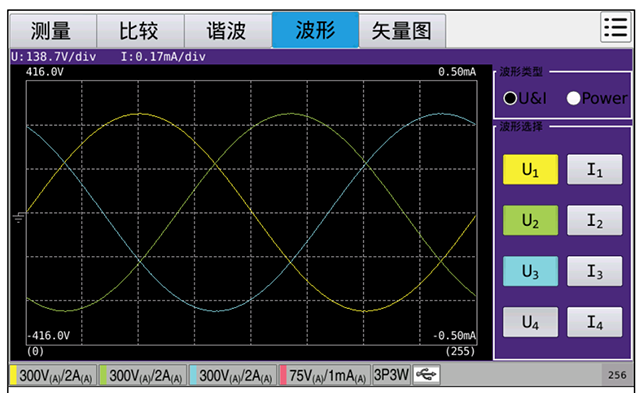The image size is (640, 393).
Task: Click the USB connection status icon
Action: [x=426, y=374]
